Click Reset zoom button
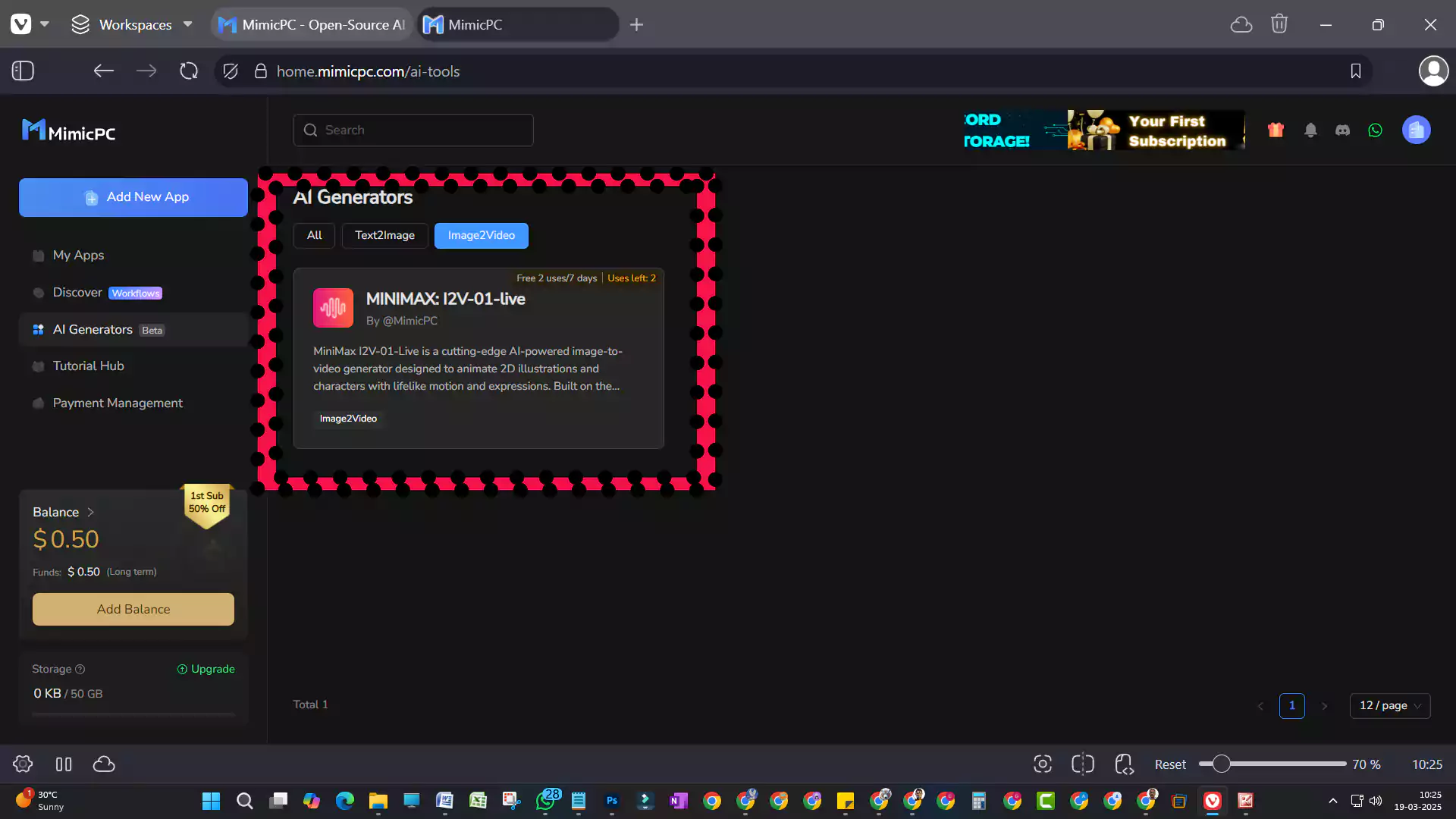The image size is (1456, 819). click(1170, 764)
